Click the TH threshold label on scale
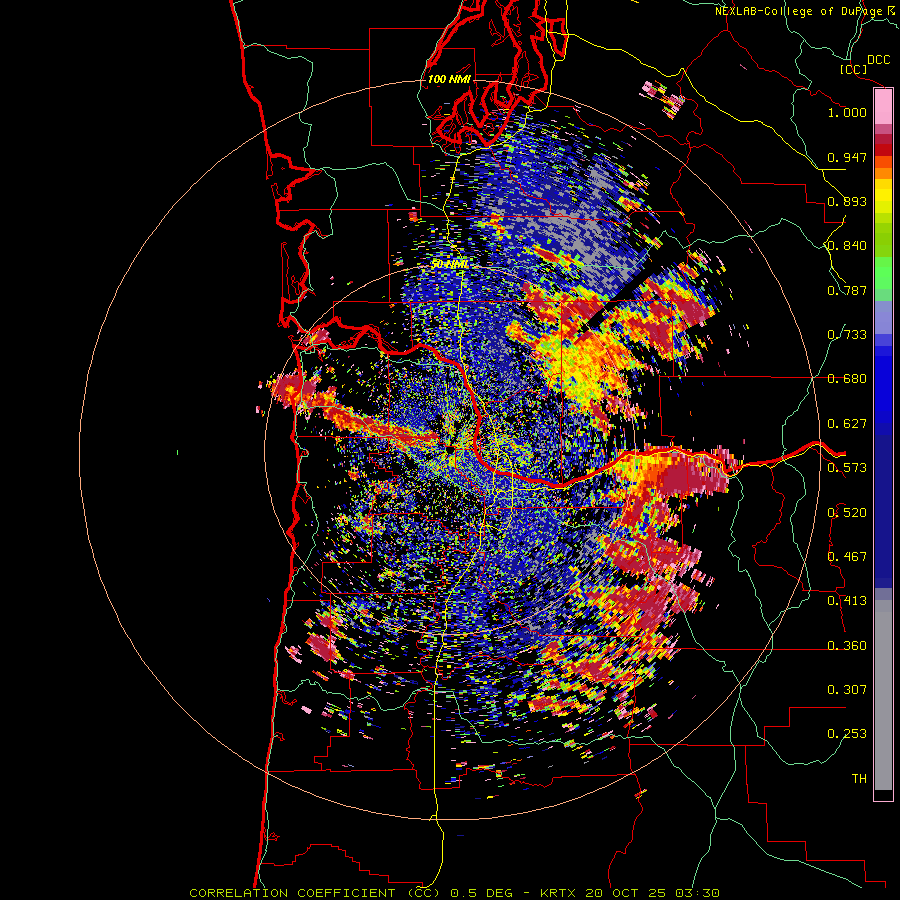This screenshot has height=900, width=900. pyautogui.click(x=859, y=779)
